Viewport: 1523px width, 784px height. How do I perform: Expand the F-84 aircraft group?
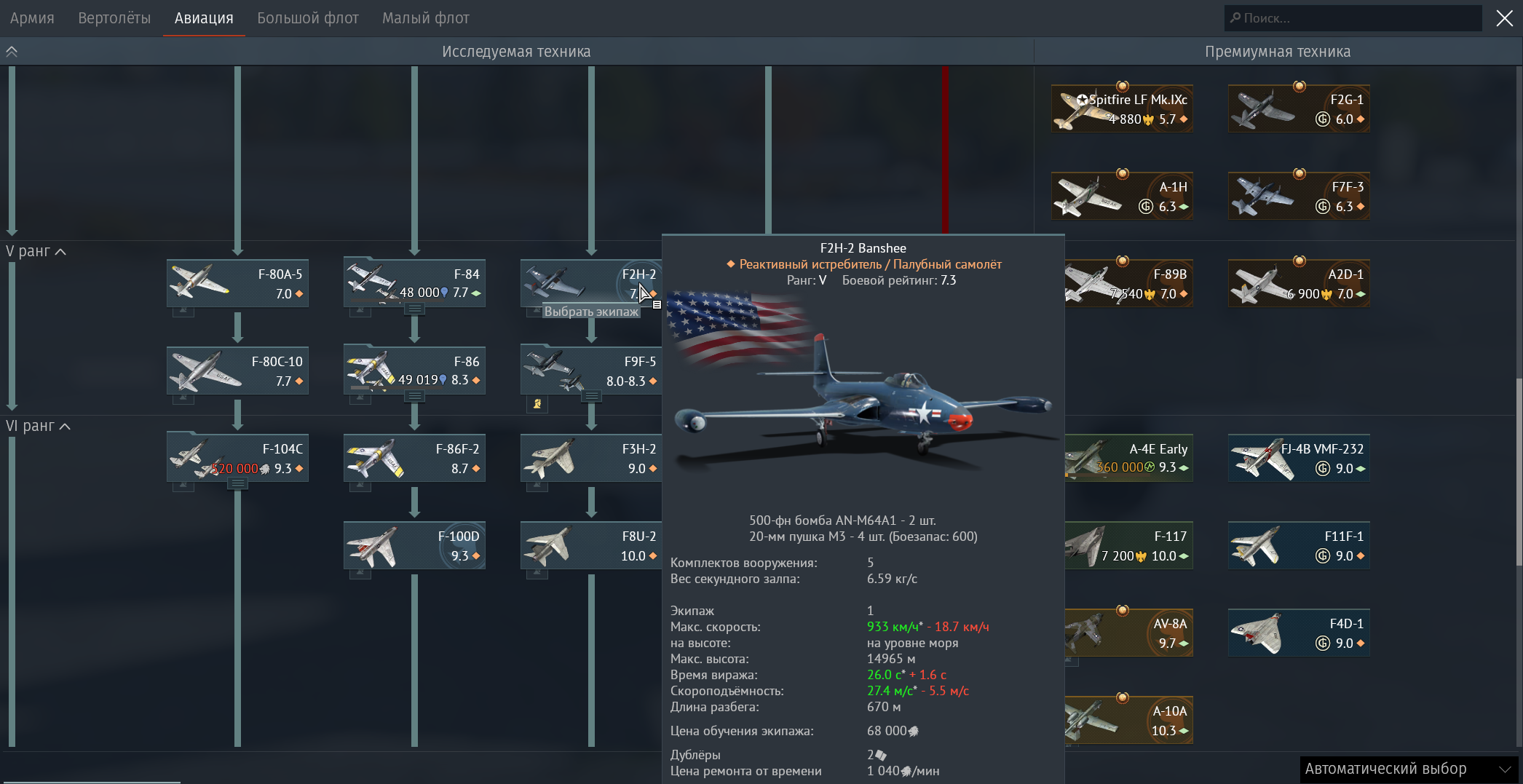pyautogui.click(x=414, y=309)
